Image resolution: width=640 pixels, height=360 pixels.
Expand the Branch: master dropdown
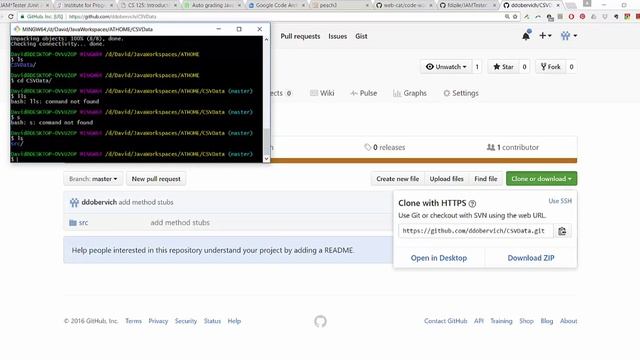[x=93, y=179]
